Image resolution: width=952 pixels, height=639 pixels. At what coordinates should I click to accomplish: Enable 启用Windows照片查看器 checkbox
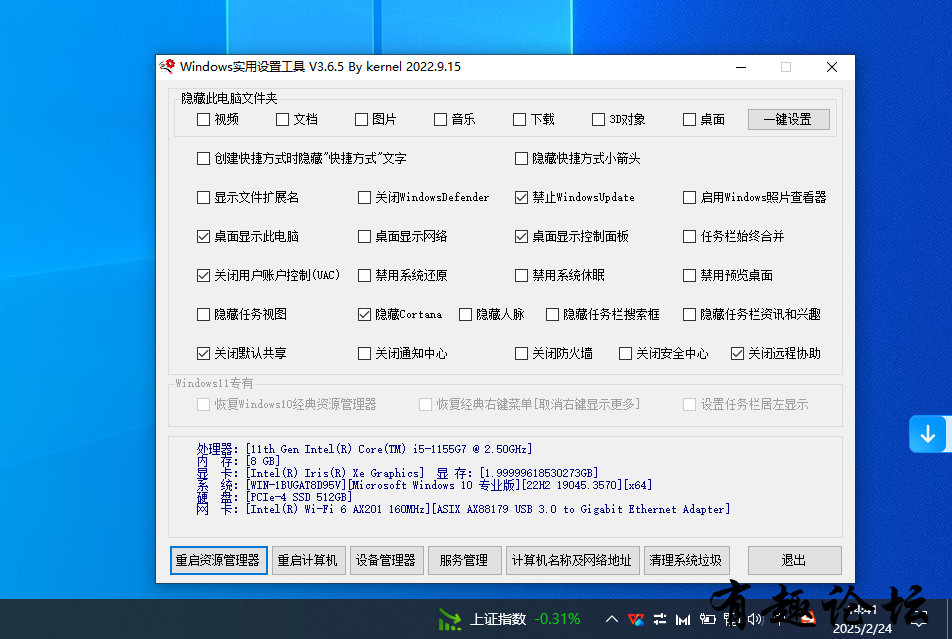point(689,197)
